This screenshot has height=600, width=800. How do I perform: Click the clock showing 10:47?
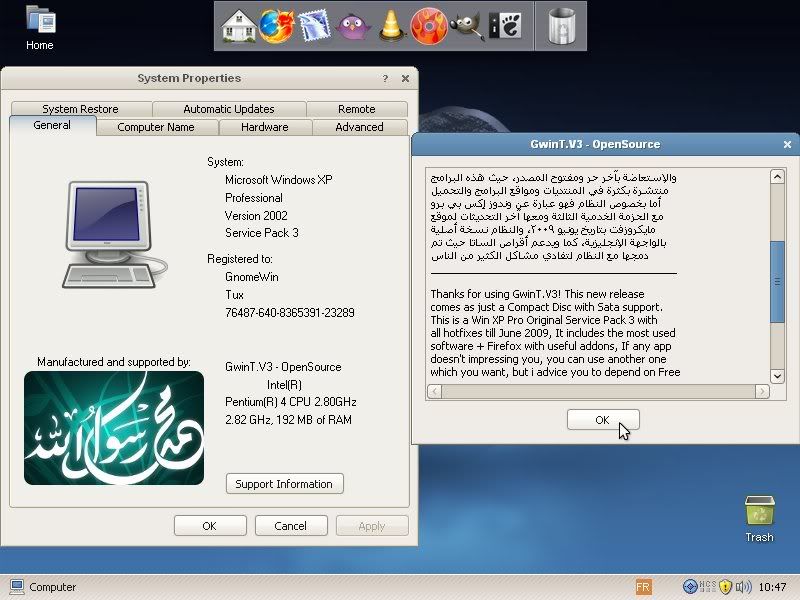coord(772,587)
